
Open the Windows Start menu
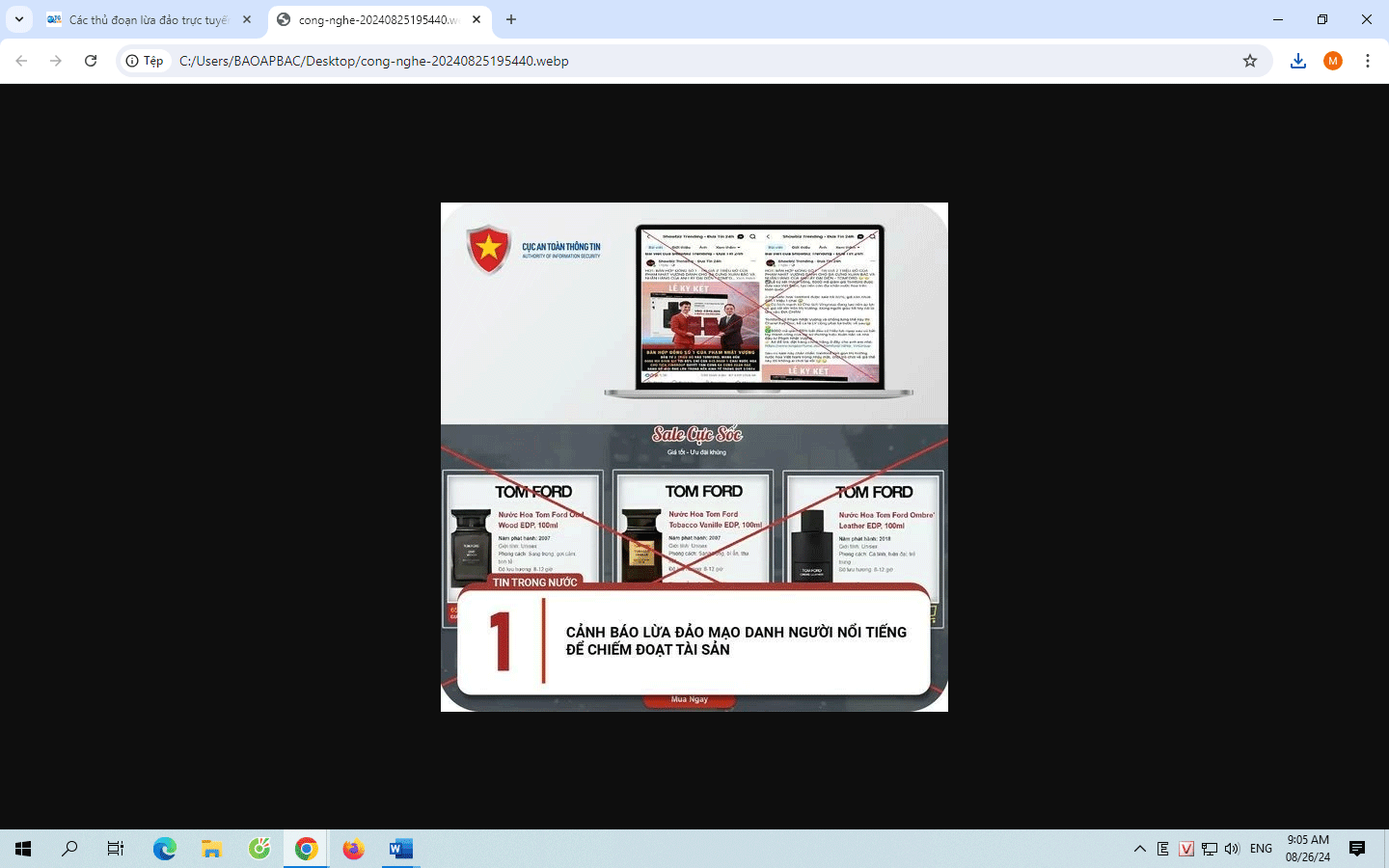[x=23, y=849]
